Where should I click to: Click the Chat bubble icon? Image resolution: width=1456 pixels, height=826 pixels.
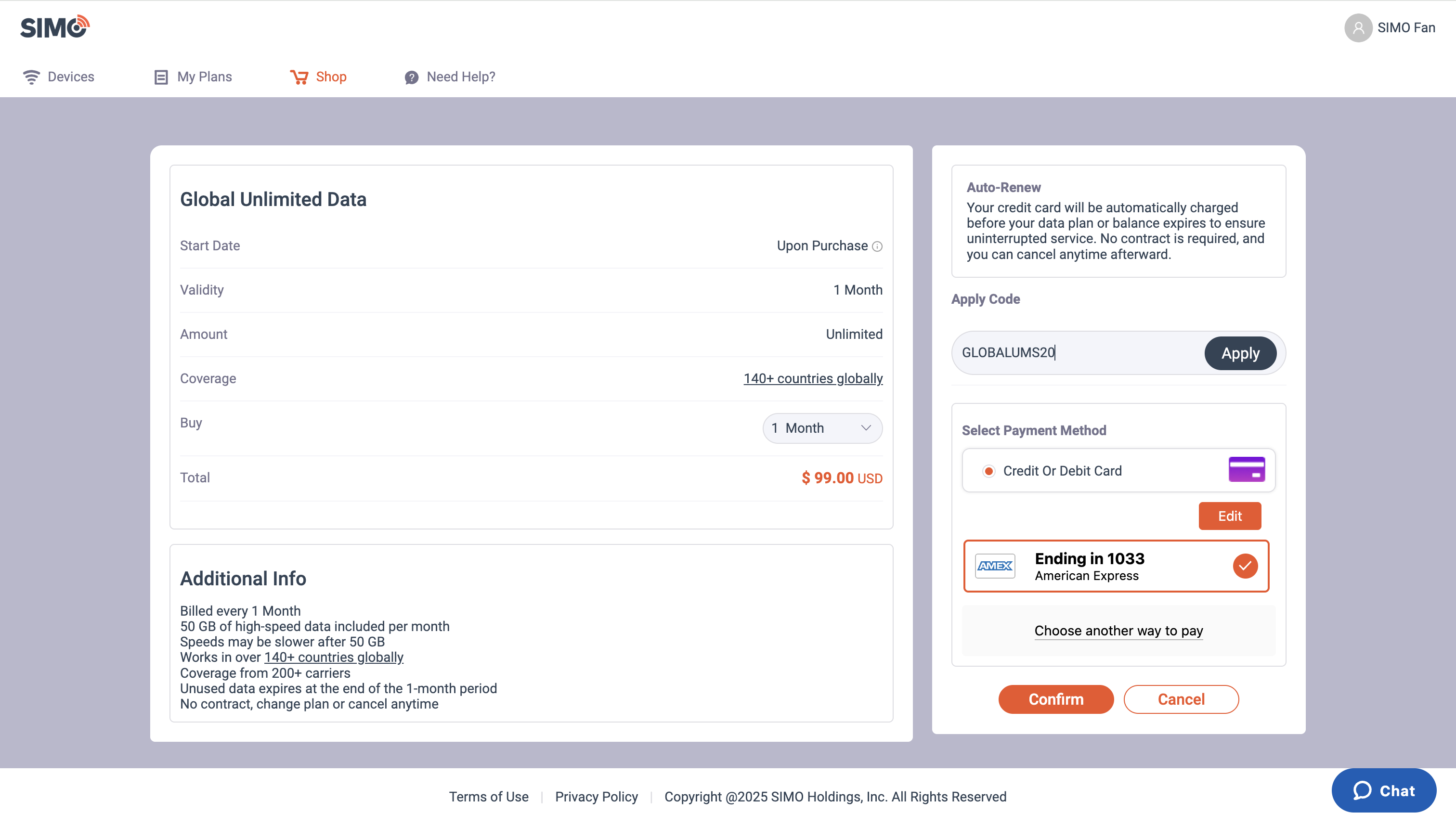coord(1362,790)
